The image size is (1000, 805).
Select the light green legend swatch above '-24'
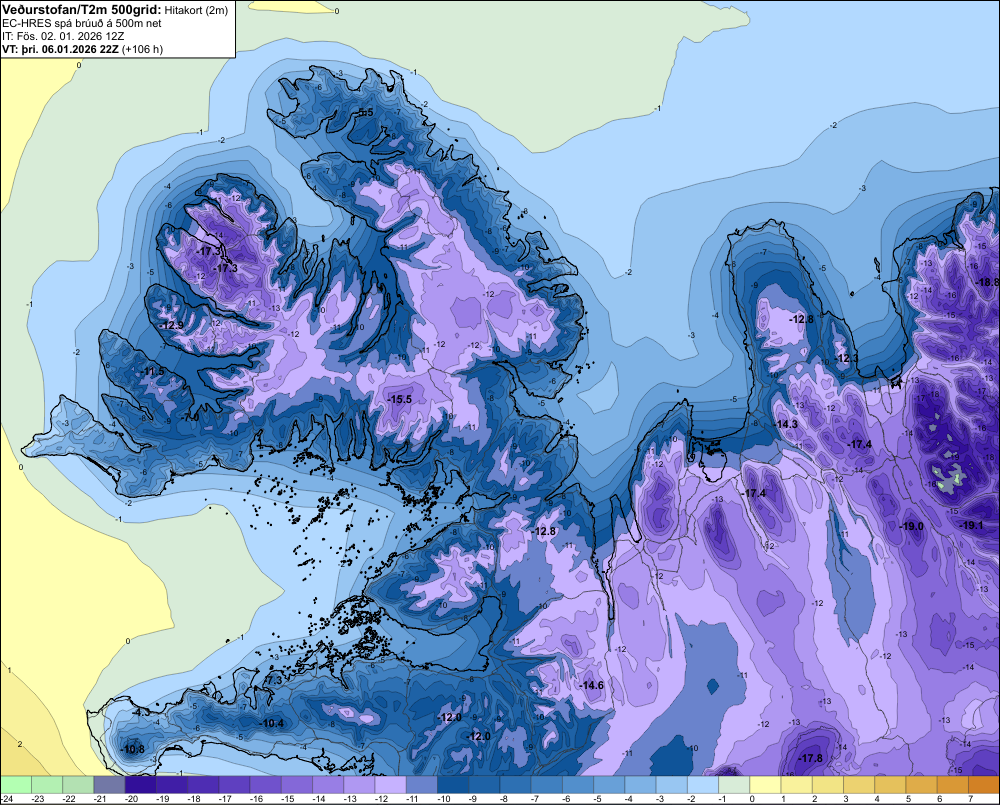15,784
